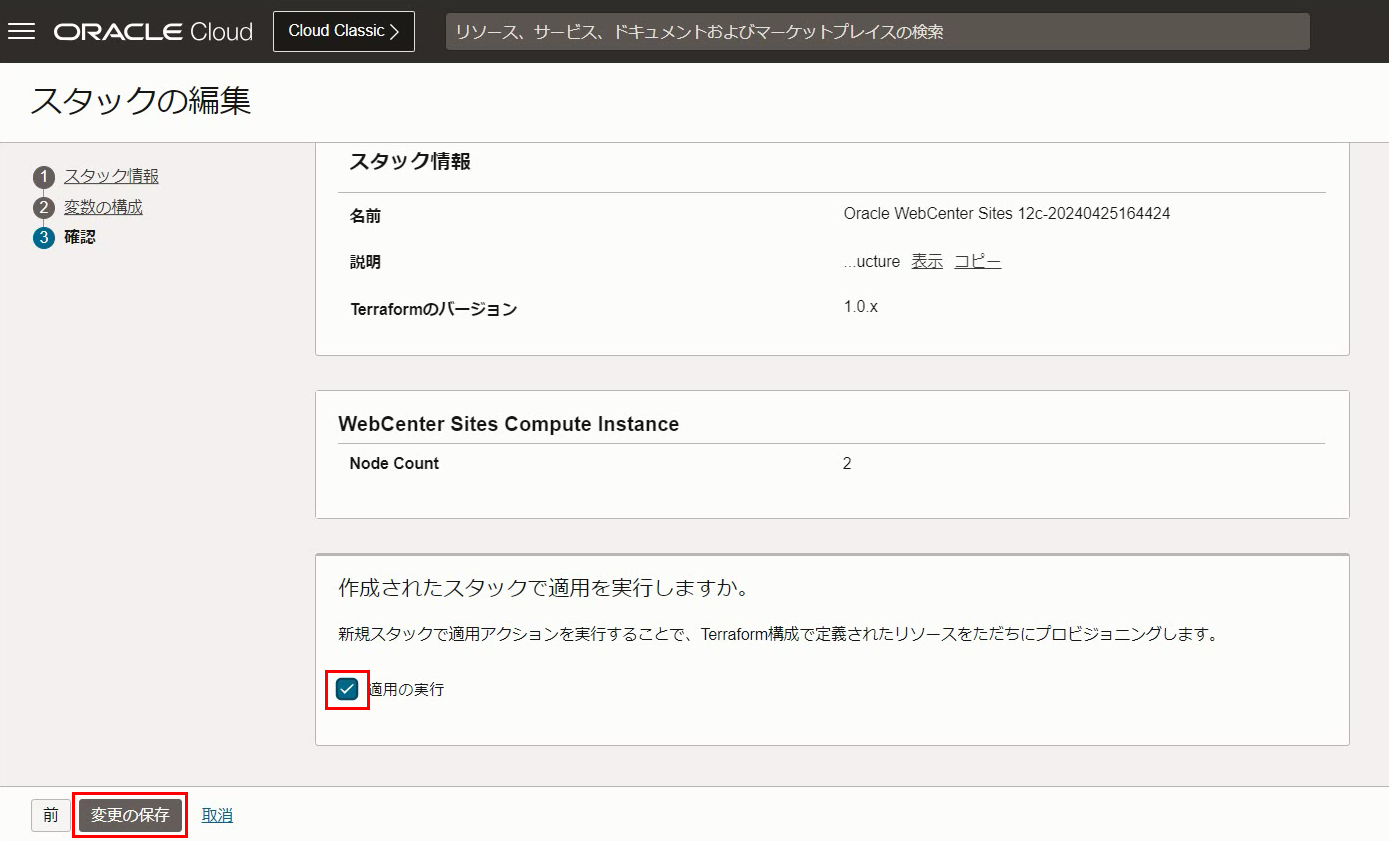Select step 3 確認 in the wizard
The width and height of the screenshot is (1389, 841).
(80, 238)
